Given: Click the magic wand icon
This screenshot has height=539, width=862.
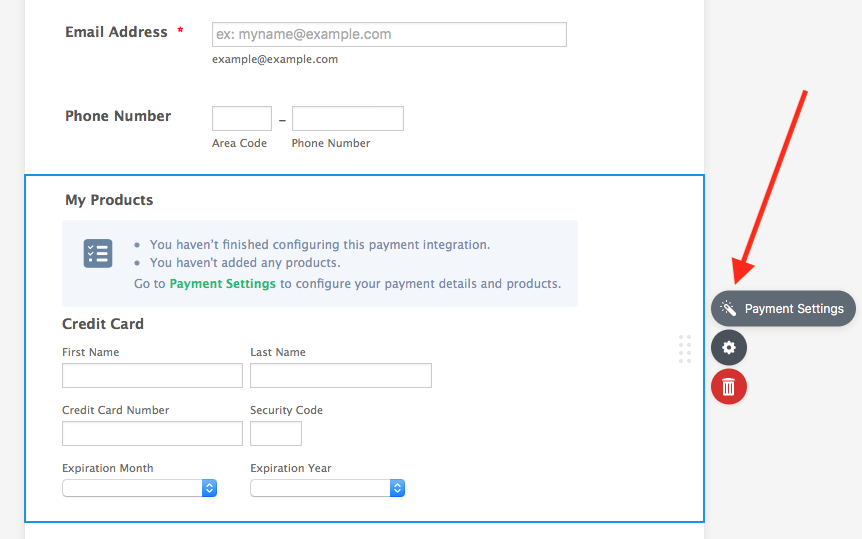Looking at the screenshot, I should pos(728,309).
